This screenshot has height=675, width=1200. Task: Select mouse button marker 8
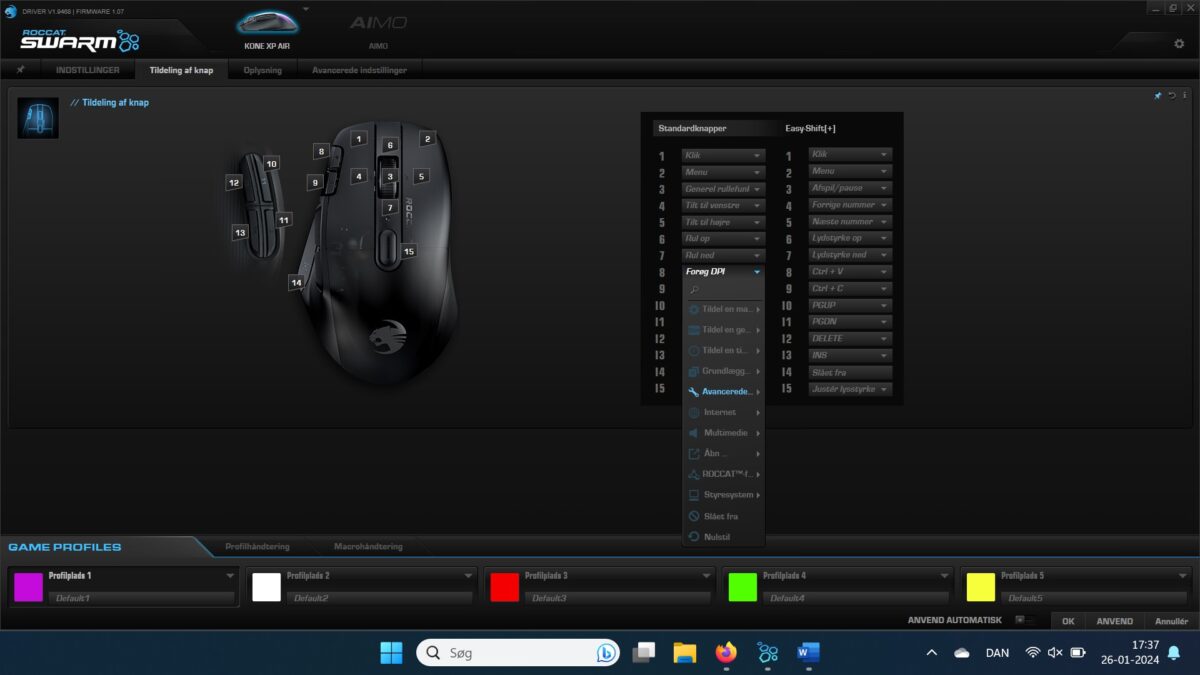click(x=321, y=151)
